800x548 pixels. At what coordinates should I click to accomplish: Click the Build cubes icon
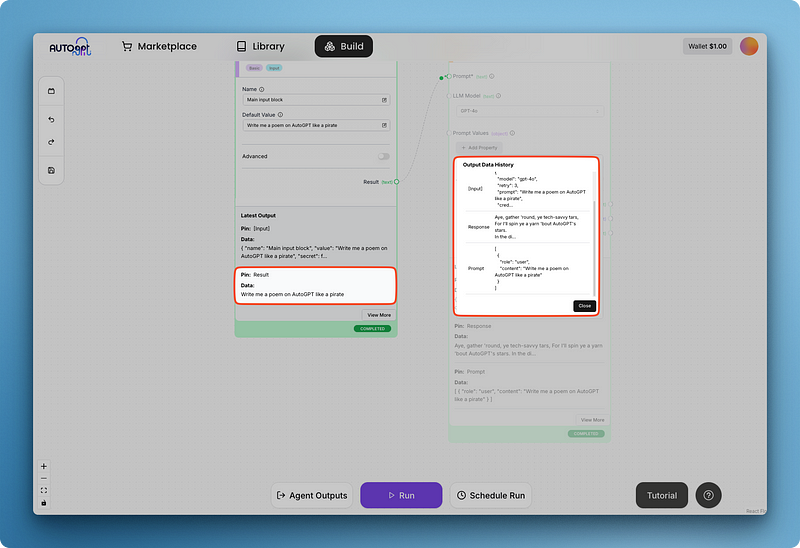330,46
